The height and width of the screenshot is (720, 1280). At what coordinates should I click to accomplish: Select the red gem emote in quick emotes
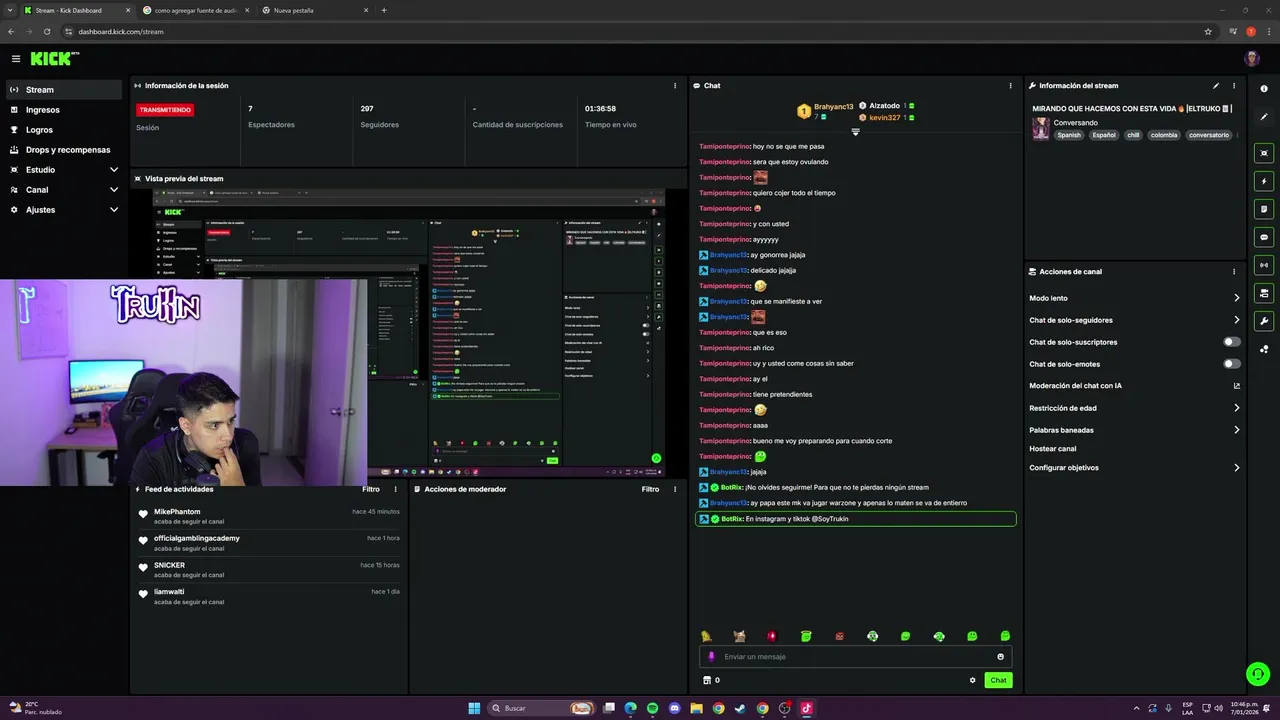pyautogui.click(x=772, y=636)
